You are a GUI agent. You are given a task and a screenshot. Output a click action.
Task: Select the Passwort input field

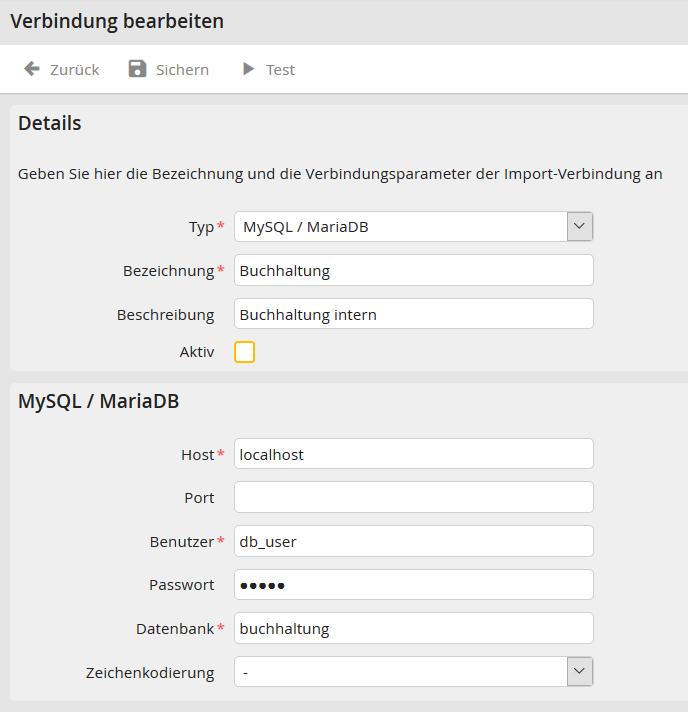413,585
